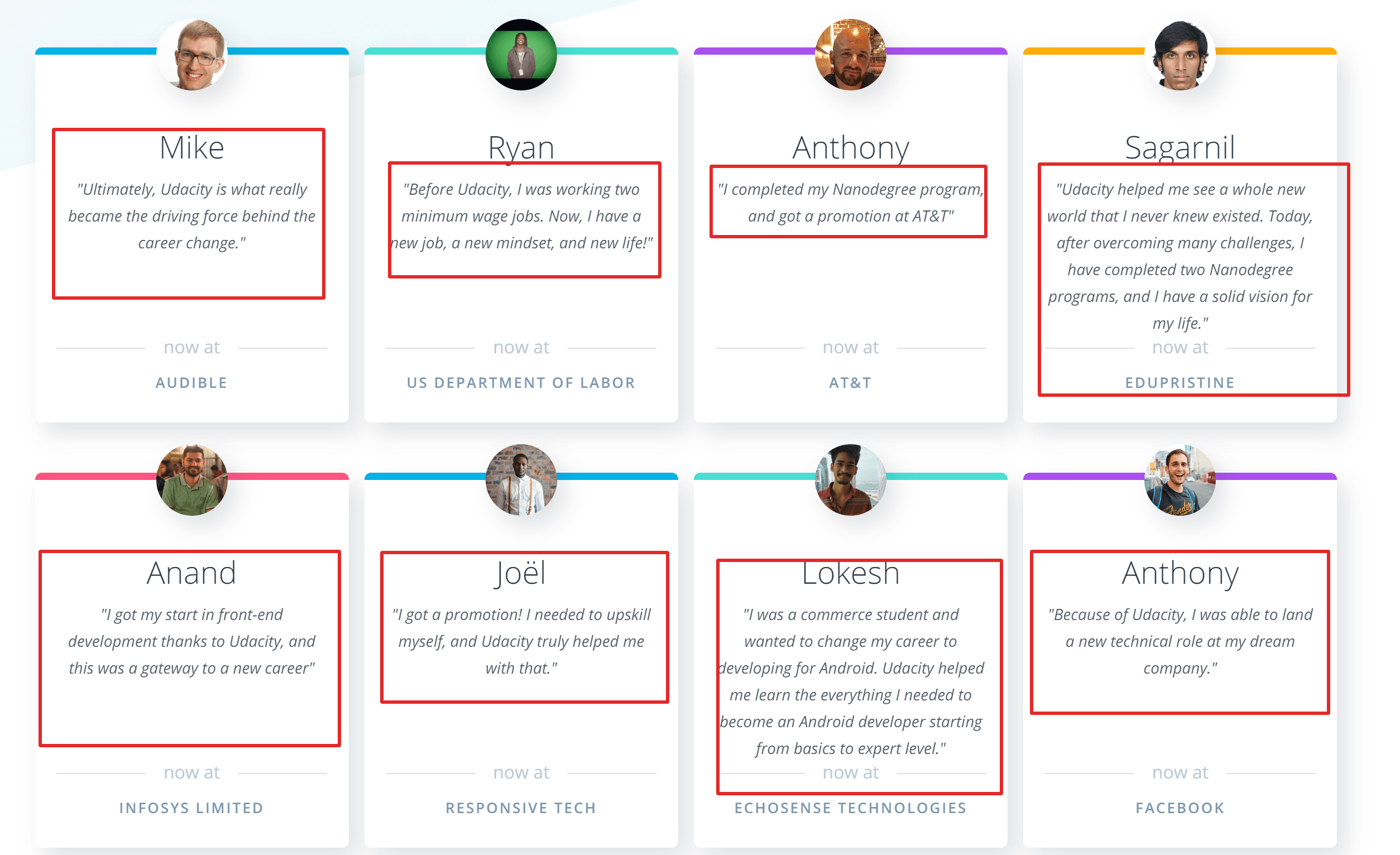The height and width of the screenshot is (855, 1400).
Task: Click Mike's profile photo
Action: pos(192,55)
